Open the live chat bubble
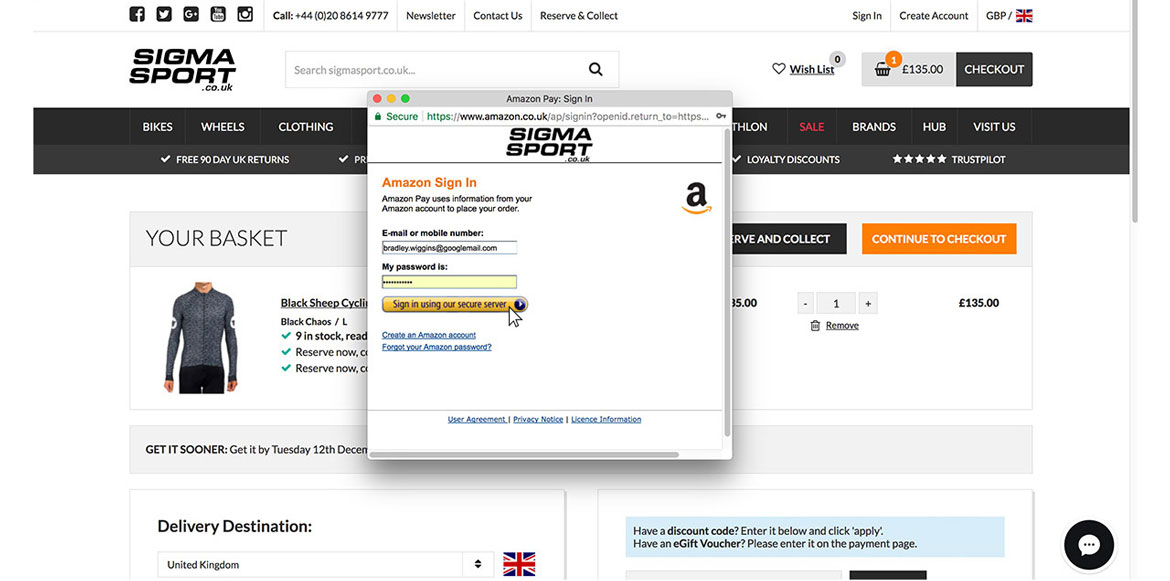This screenshot has height=581, width=1170. click(x=1089, y=545)
